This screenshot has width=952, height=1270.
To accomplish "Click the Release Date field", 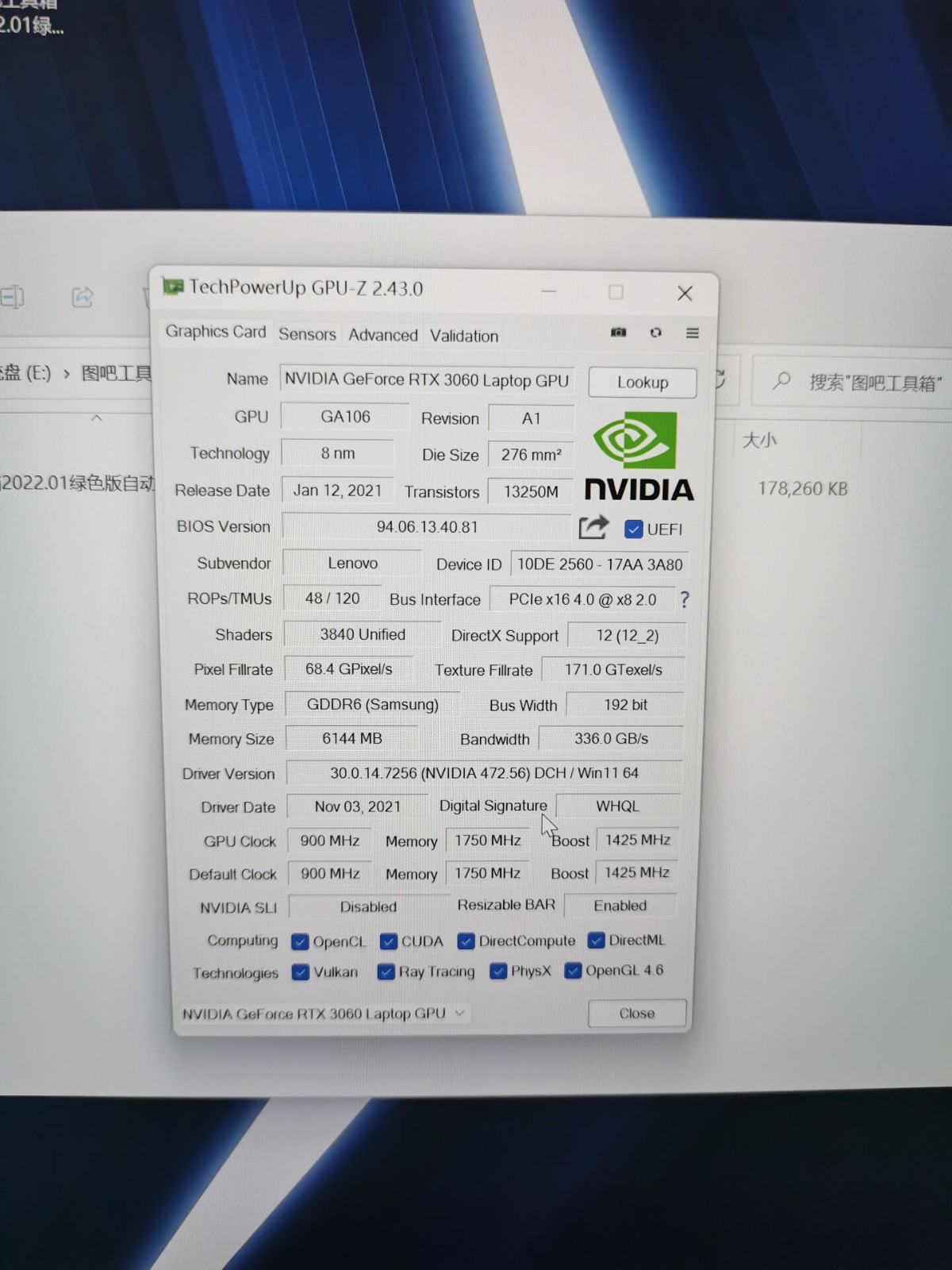I will [337, 491].
